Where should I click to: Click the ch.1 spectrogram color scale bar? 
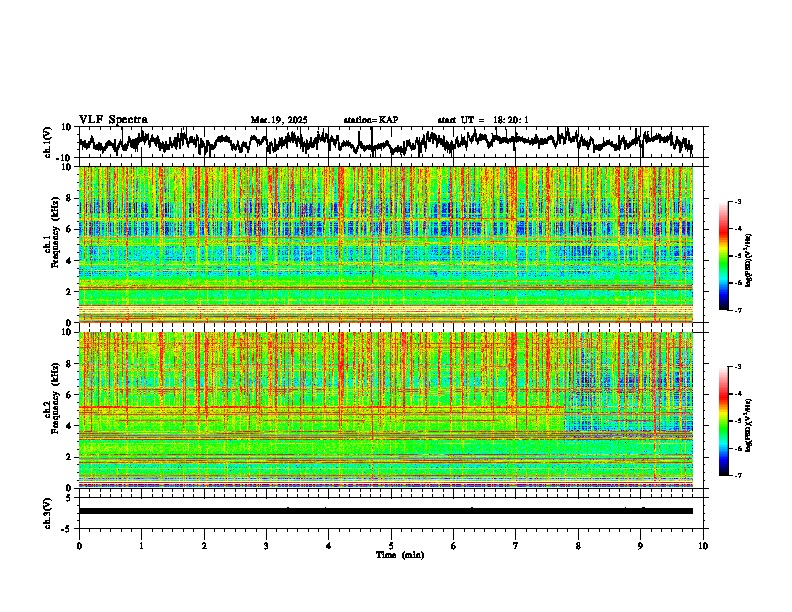(723, 256)
